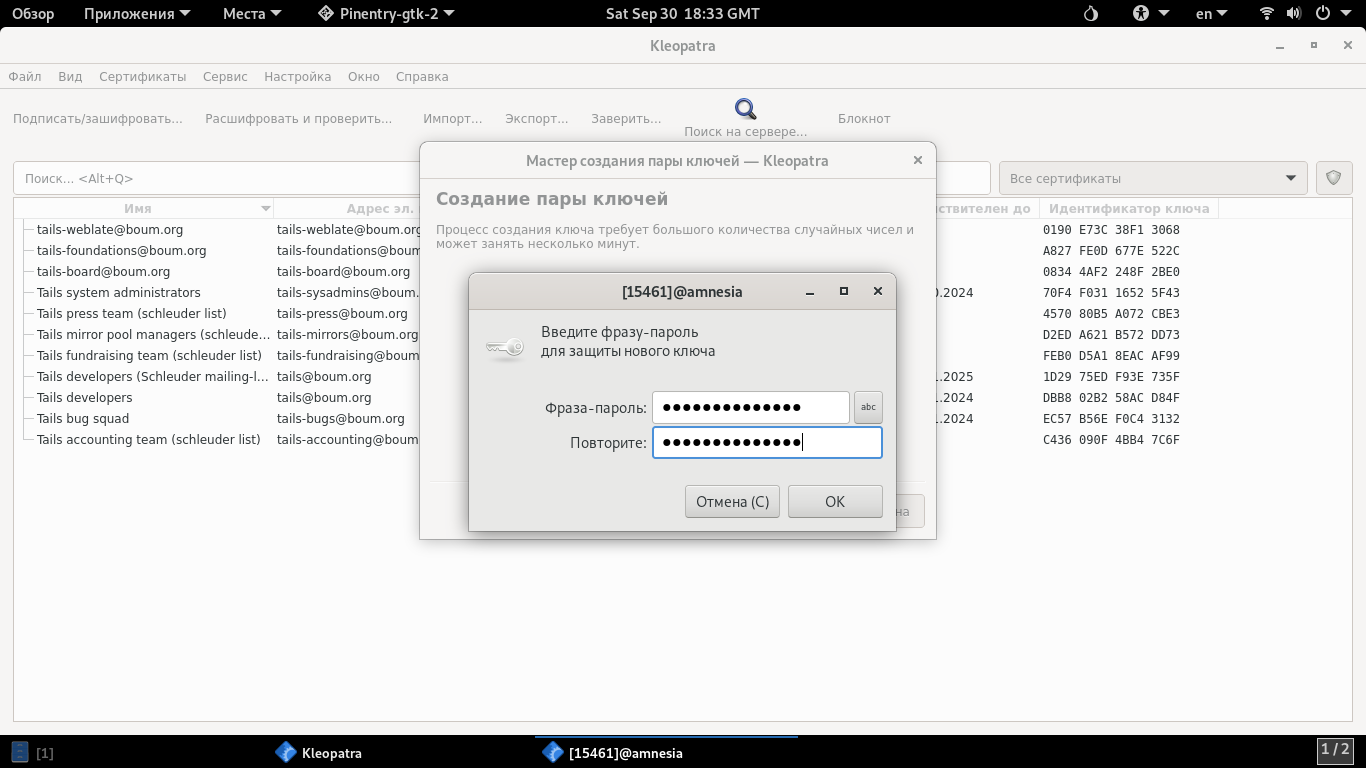Click the "Фраза-пароль" input field

pos(750,407)
